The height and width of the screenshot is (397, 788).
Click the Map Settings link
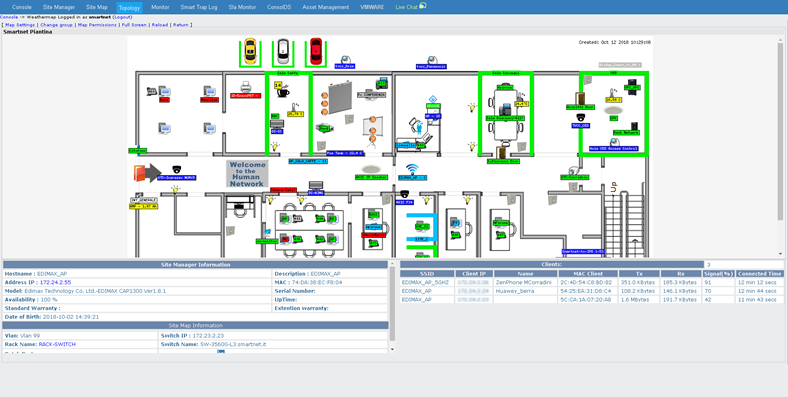[x=20, y=25]
